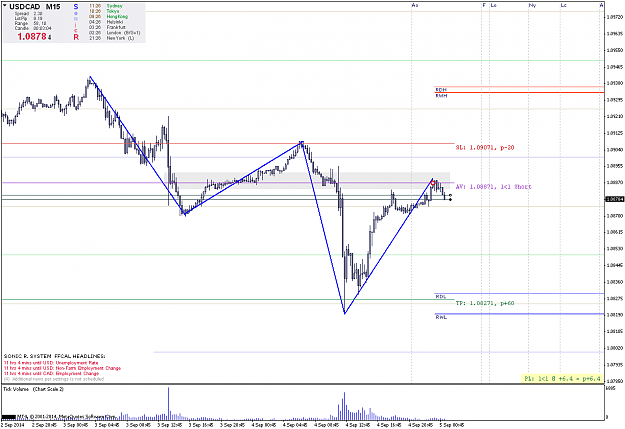Click the red R Sonic logo letter

coord(76,37)
